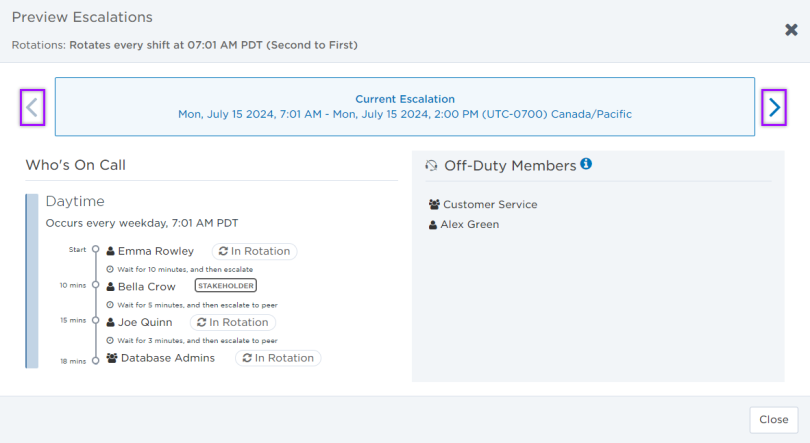Click the X icon to dismiss the dialog

(791, 30)
